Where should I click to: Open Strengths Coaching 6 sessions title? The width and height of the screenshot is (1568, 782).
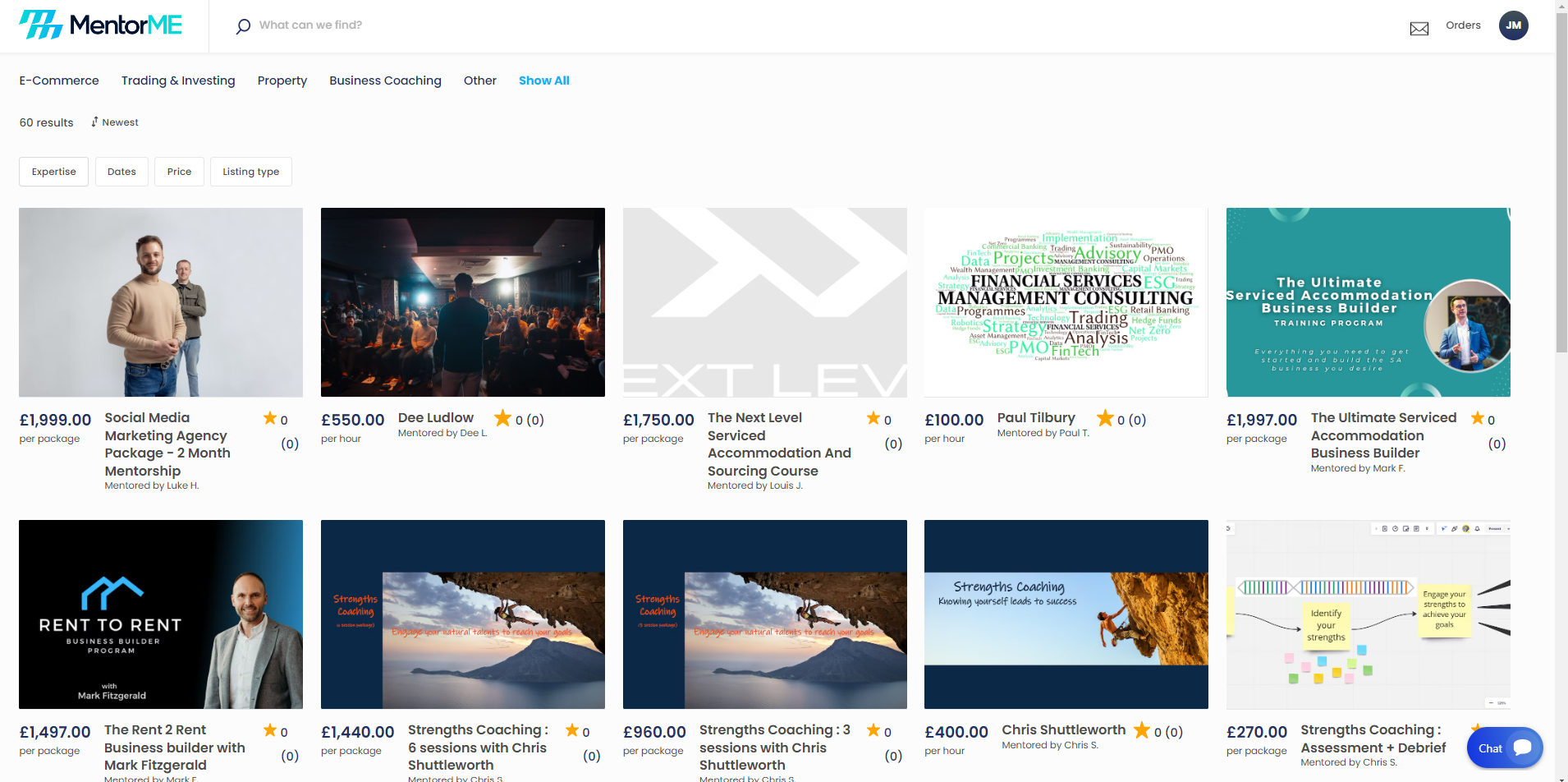[478, 747]
